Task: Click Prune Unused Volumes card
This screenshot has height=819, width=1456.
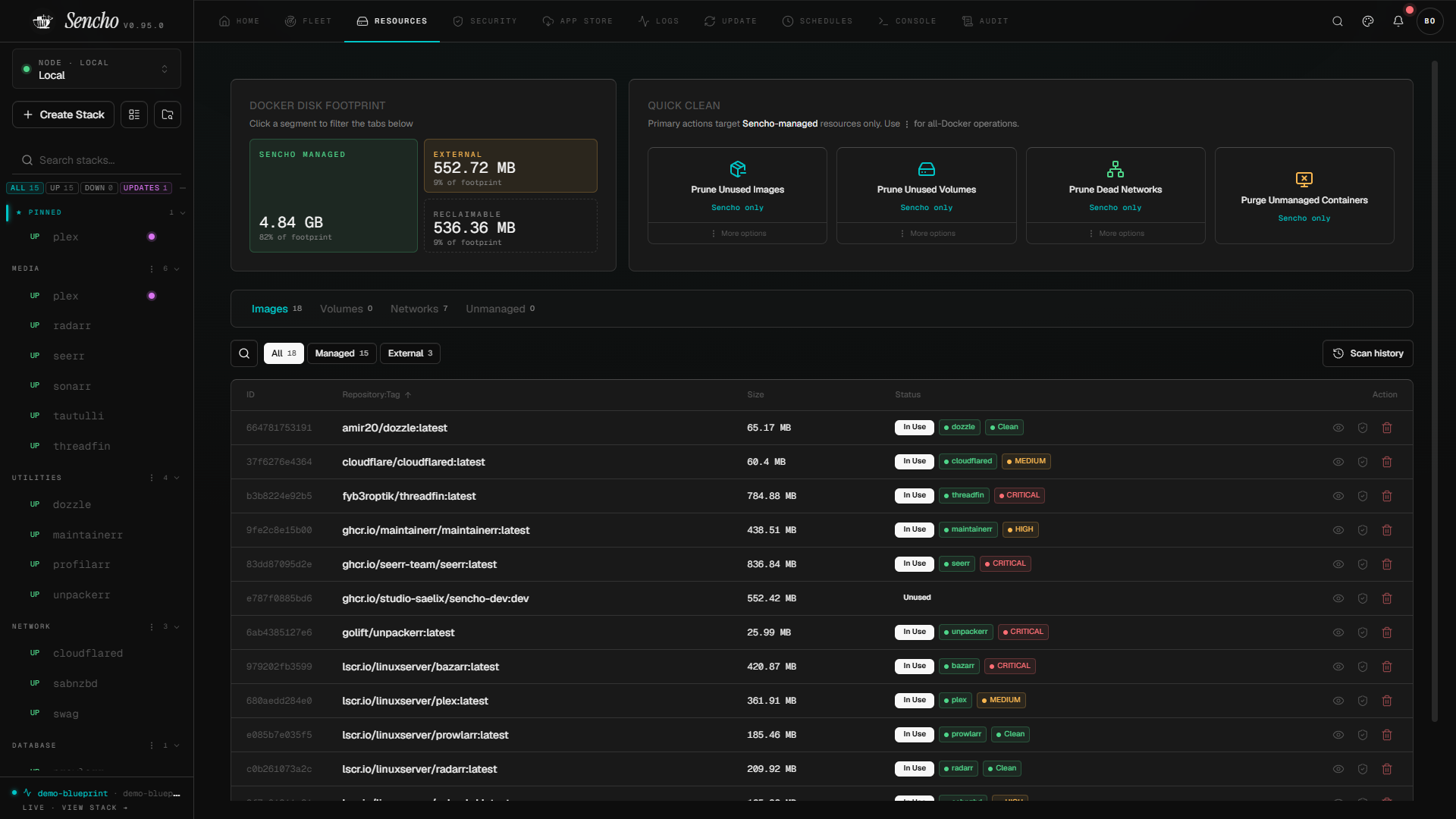Action: (x=926, y=185)
